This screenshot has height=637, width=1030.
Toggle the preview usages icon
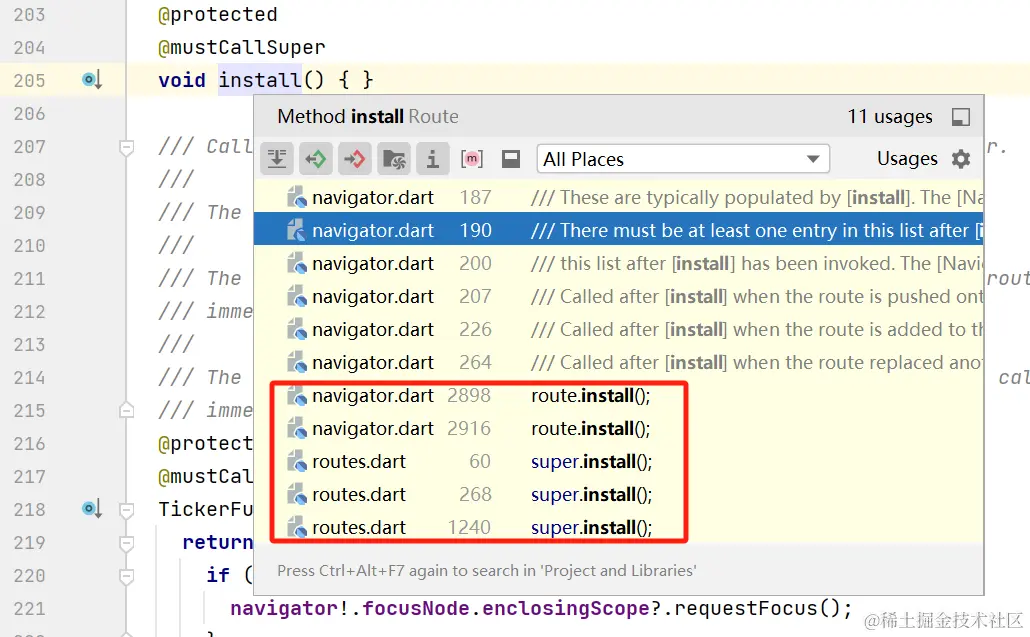coord(511,159)
